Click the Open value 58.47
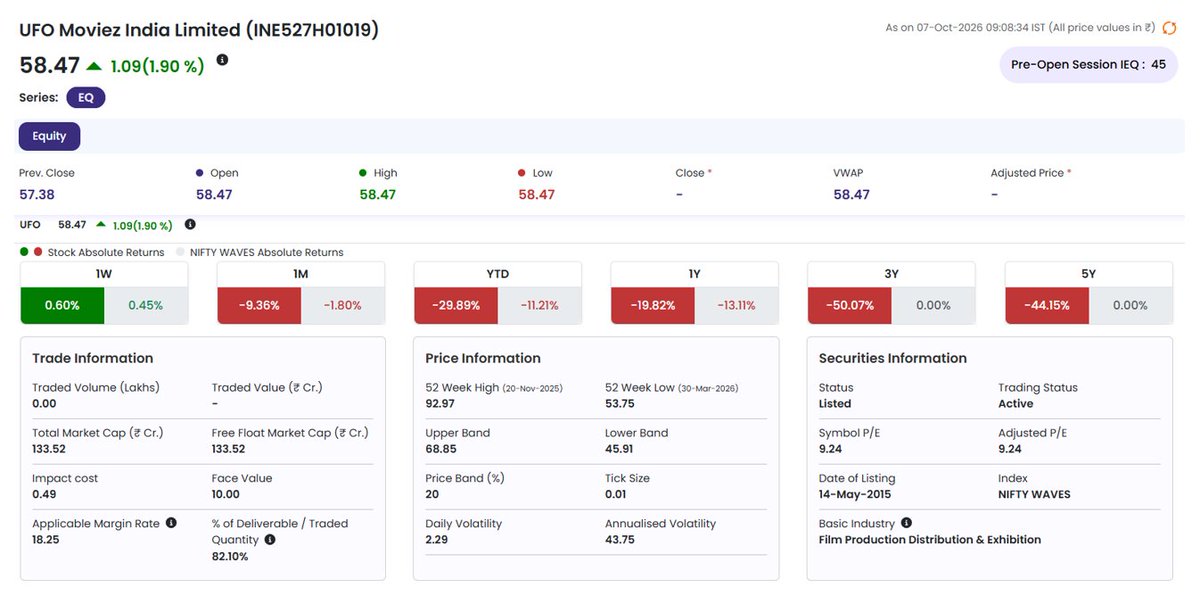Viewport: 1200px width, 604px height. 214,194
